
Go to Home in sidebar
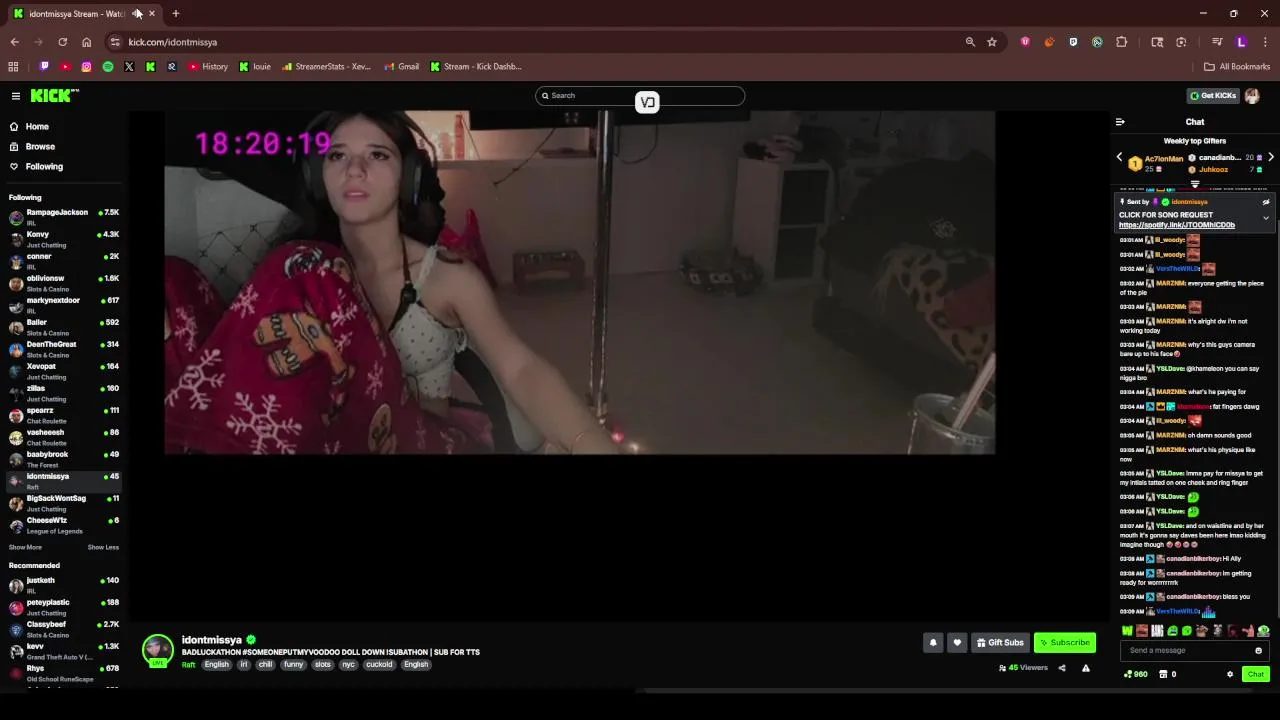click(37, 126)
